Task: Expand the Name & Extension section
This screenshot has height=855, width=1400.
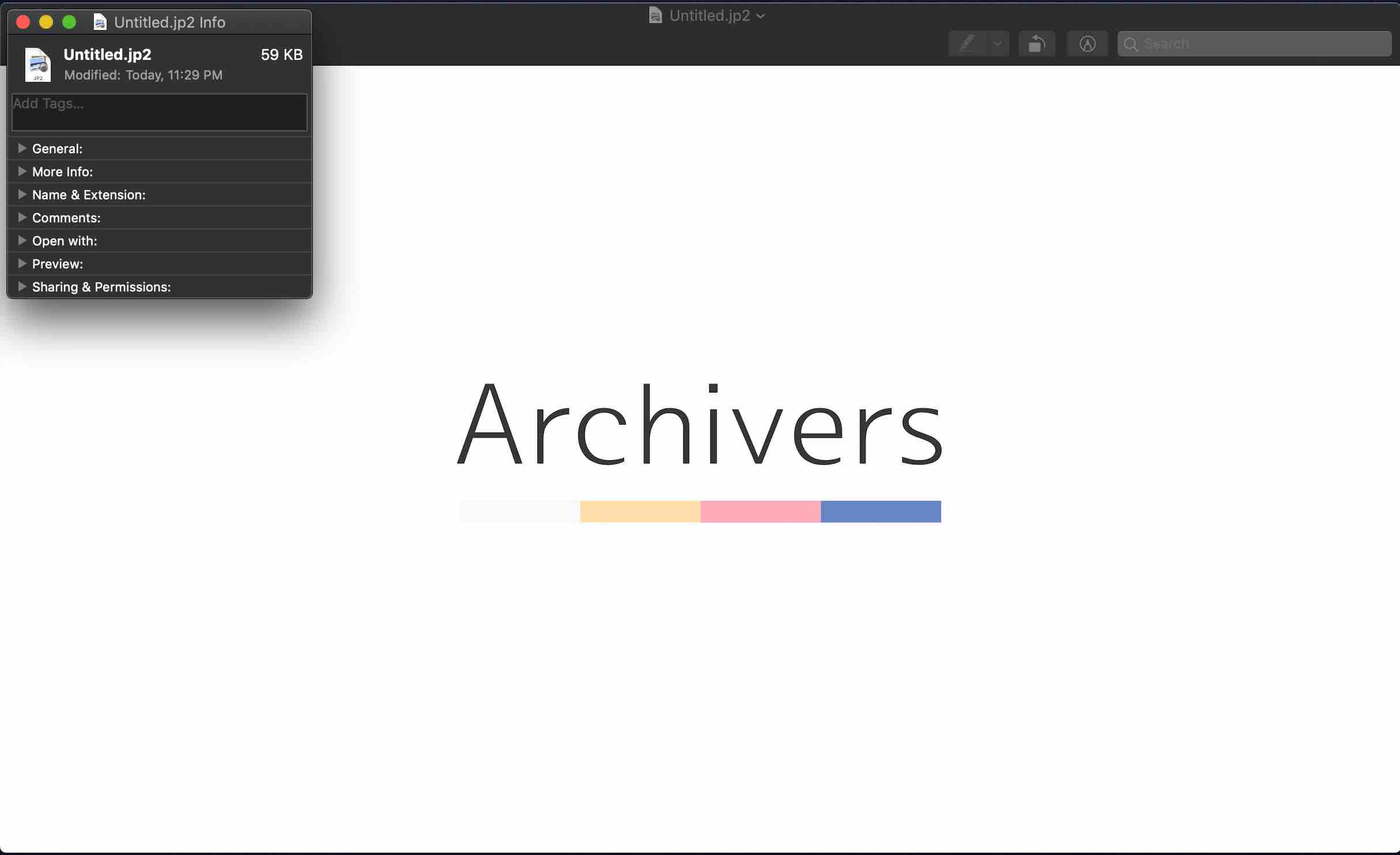Action: (22, 194)
